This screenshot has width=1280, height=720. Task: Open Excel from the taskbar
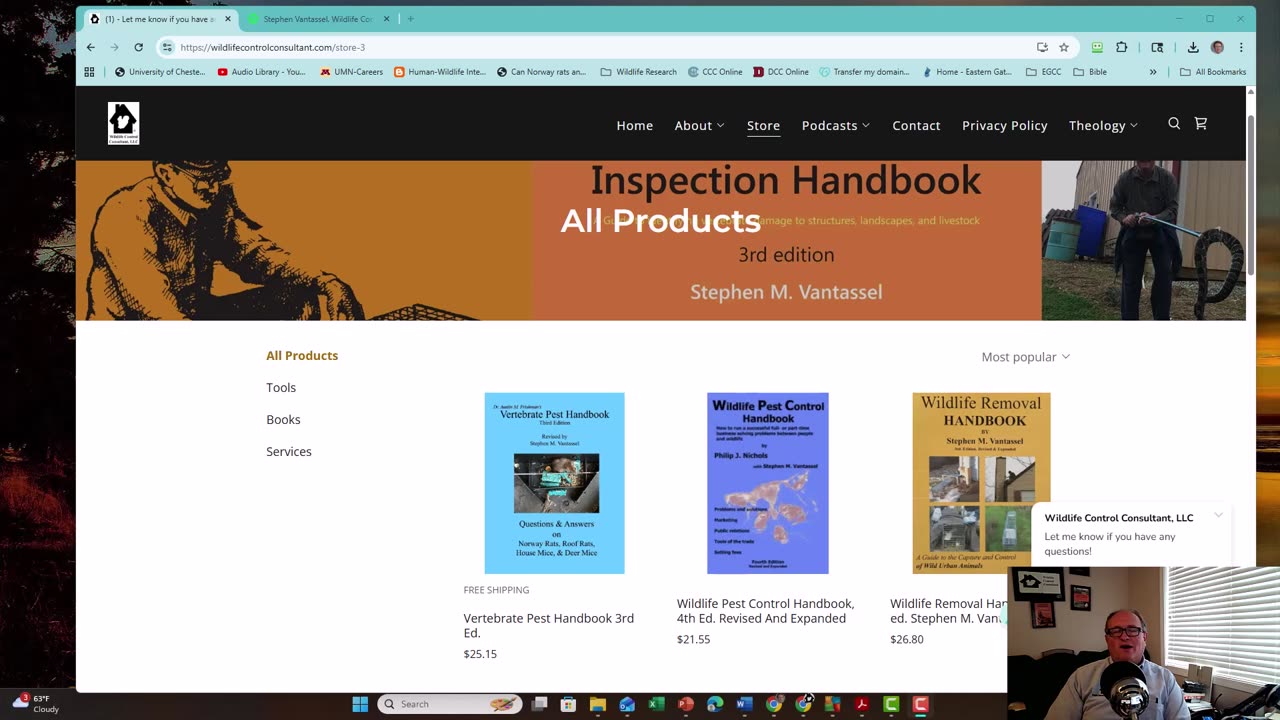(x=656, y=704)
